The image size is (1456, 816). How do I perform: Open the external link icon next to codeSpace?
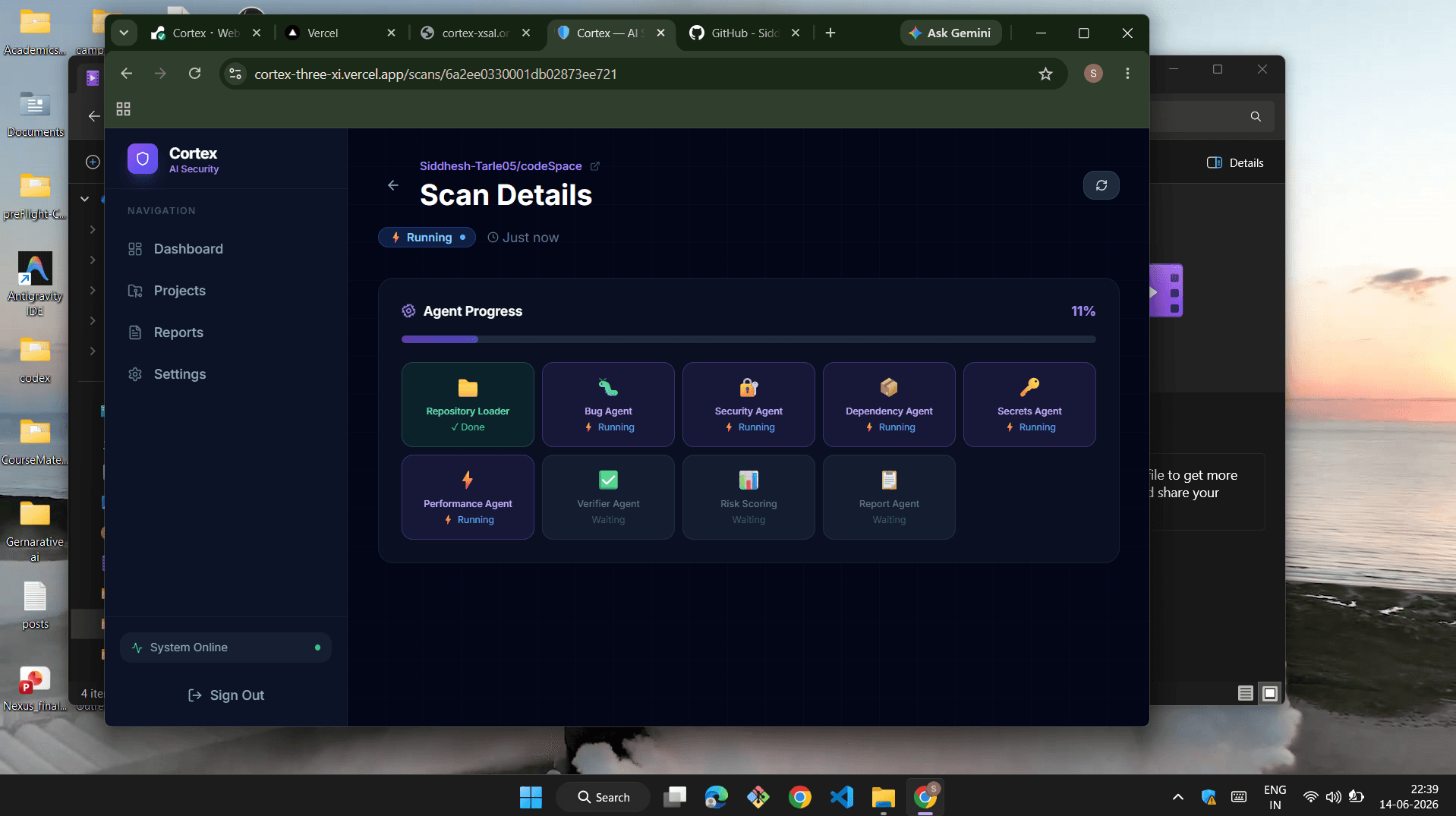595,166
